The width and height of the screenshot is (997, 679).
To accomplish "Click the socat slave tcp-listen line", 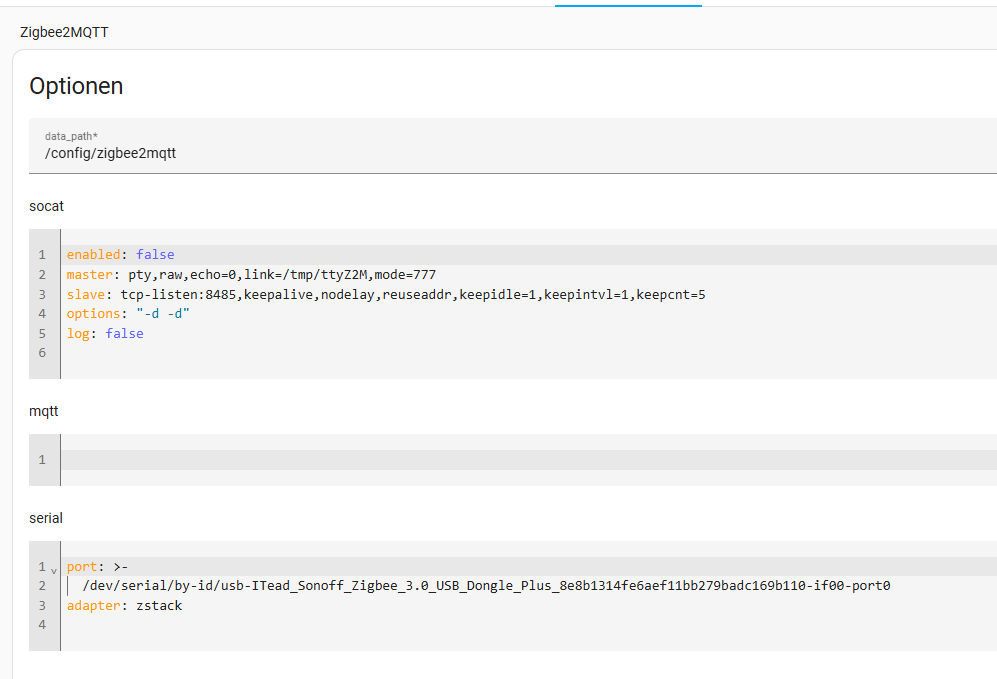I will pyautogui.click(x=386, y=294).
